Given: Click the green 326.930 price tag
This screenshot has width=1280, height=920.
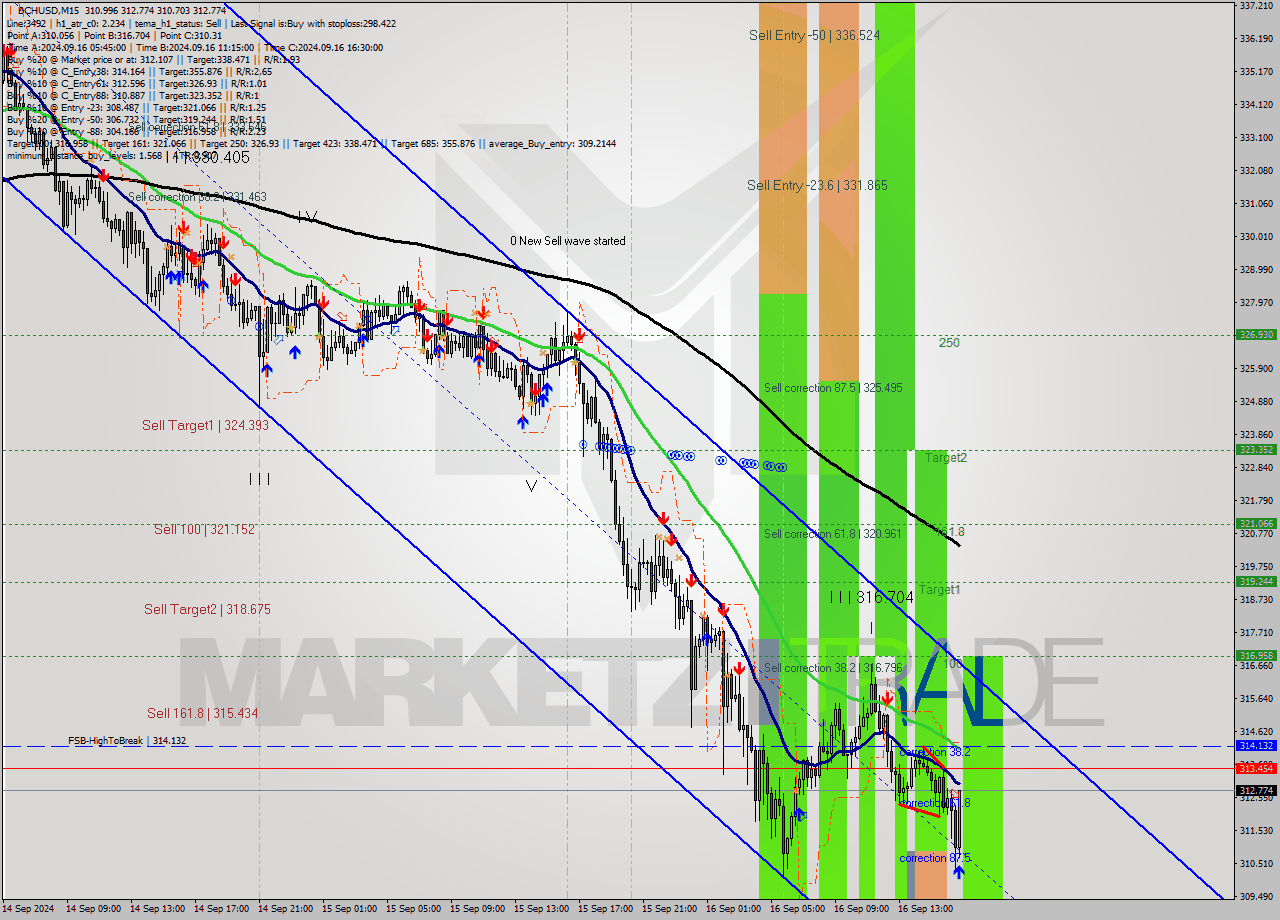Looking at the screenshot, I should pos(1256,335).
